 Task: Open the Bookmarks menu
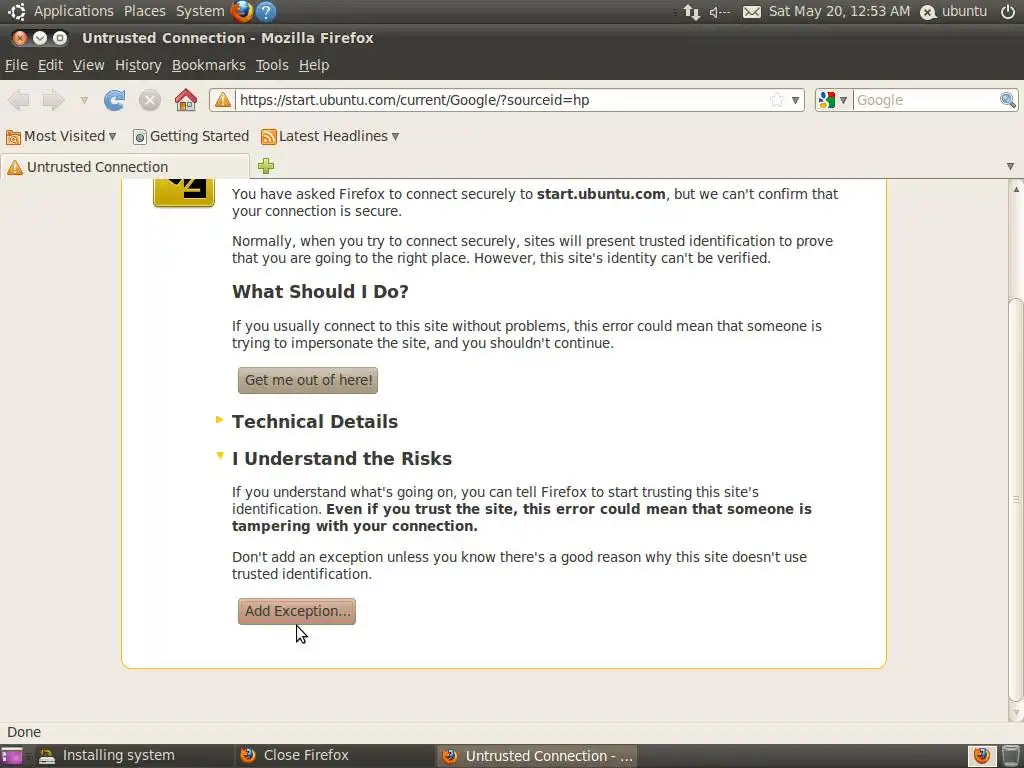208,65
